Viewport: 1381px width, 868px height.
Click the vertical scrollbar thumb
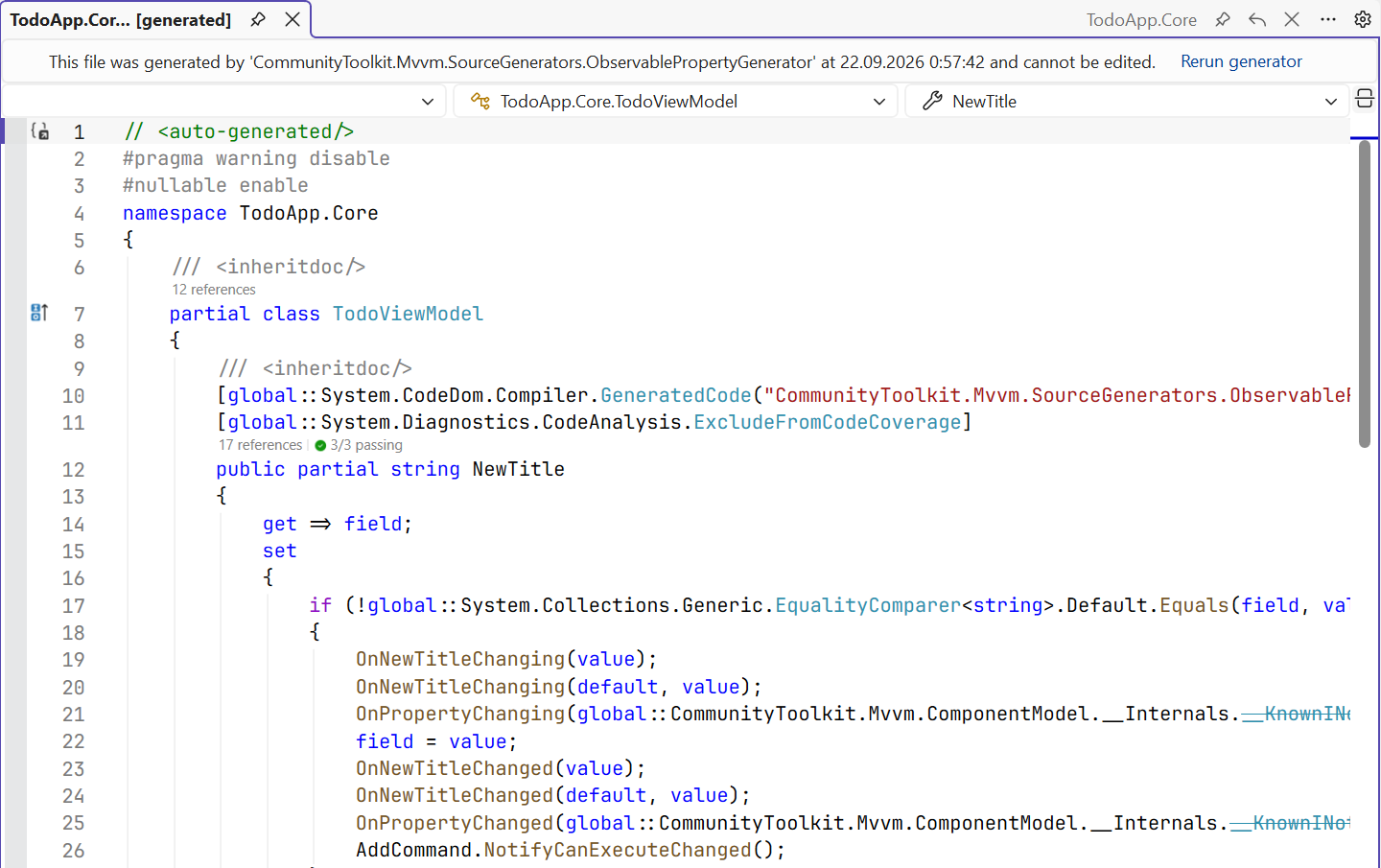[x=1365, y=293]
